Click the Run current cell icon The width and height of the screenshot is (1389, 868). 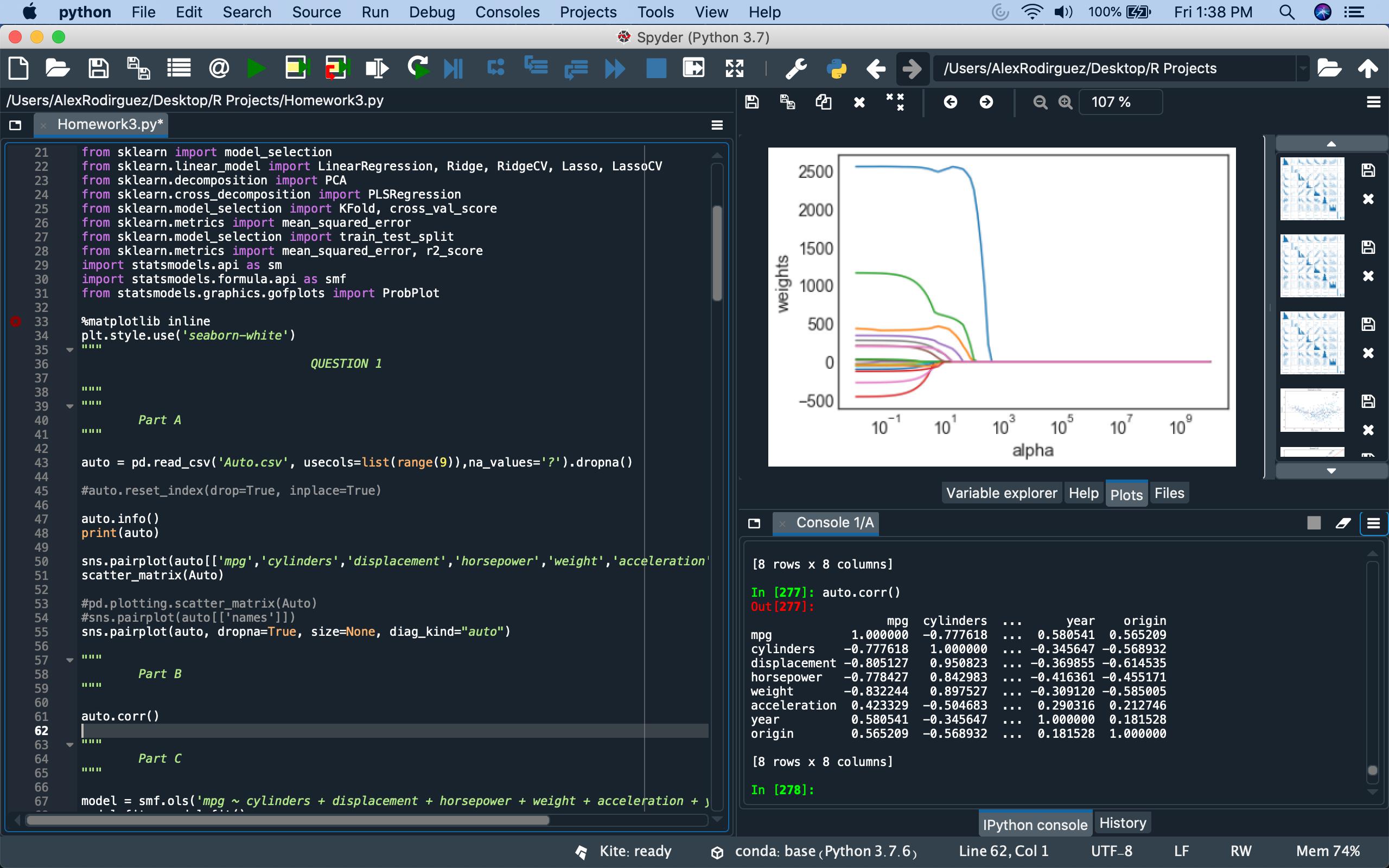coord(297,69)
